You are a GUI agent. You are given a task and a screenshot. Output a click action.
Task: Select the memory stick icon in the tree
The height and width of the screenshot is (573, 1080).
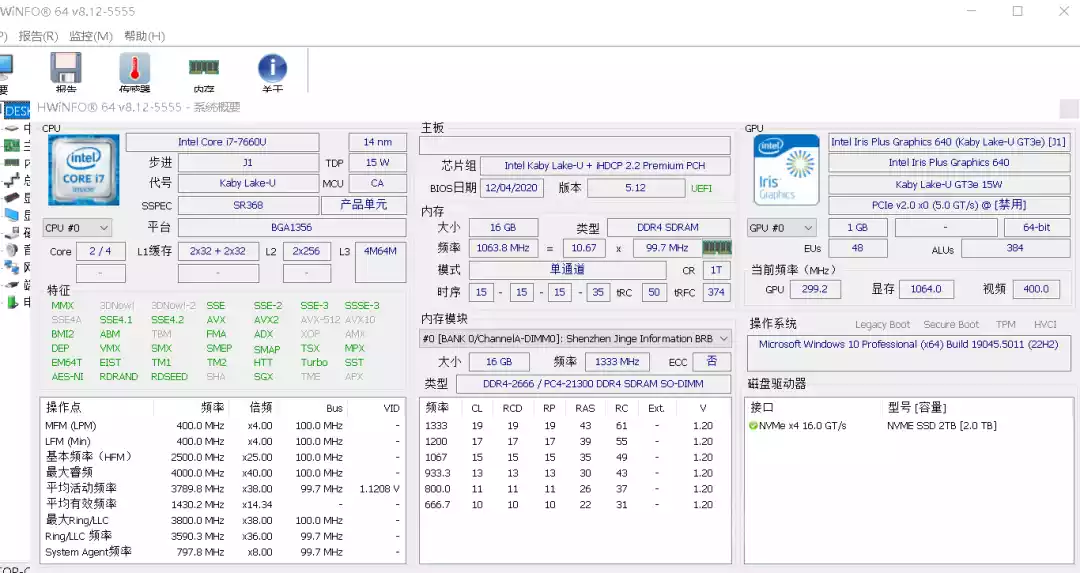tap(12, 163)
